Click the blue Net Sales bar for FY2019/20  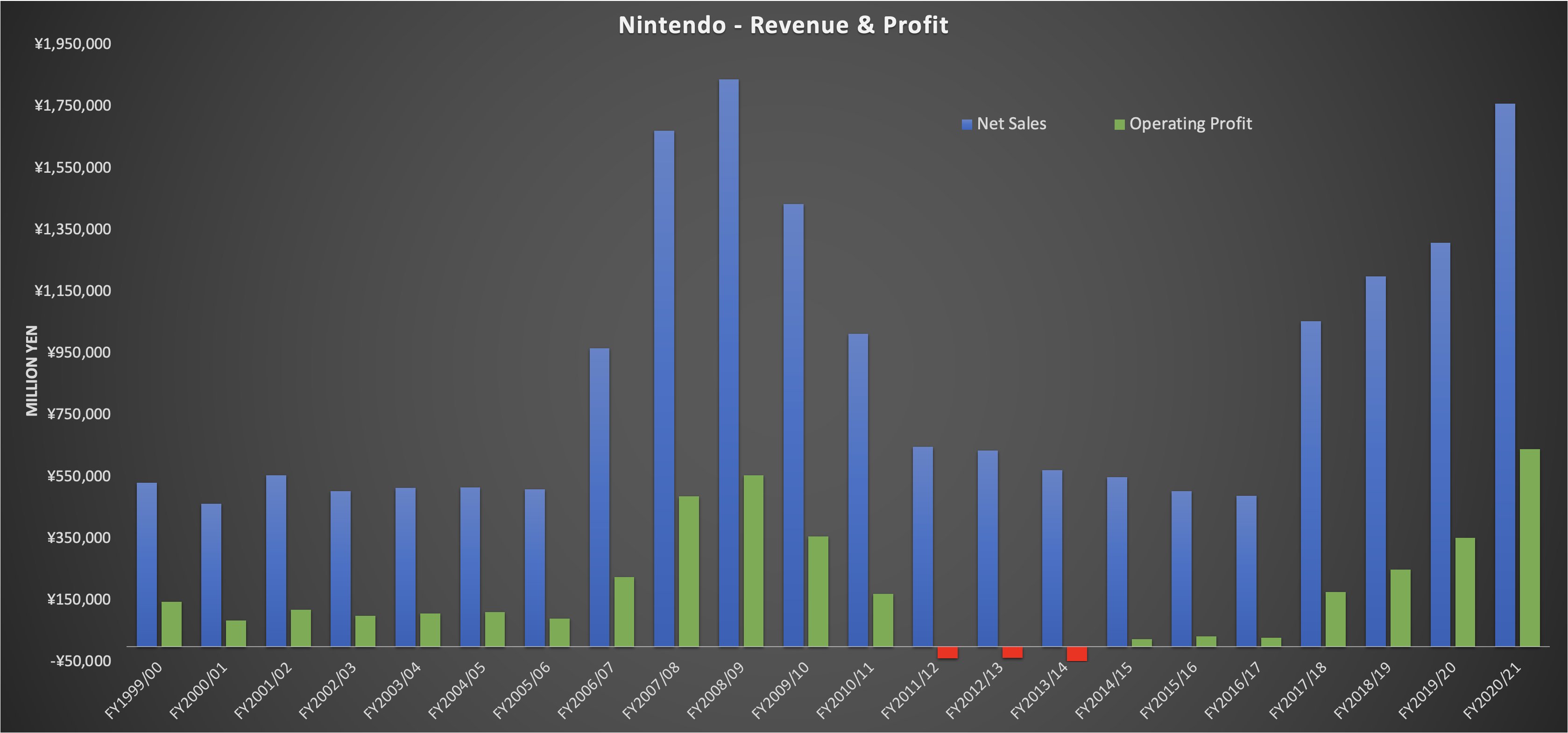(x=1440, y=444)
